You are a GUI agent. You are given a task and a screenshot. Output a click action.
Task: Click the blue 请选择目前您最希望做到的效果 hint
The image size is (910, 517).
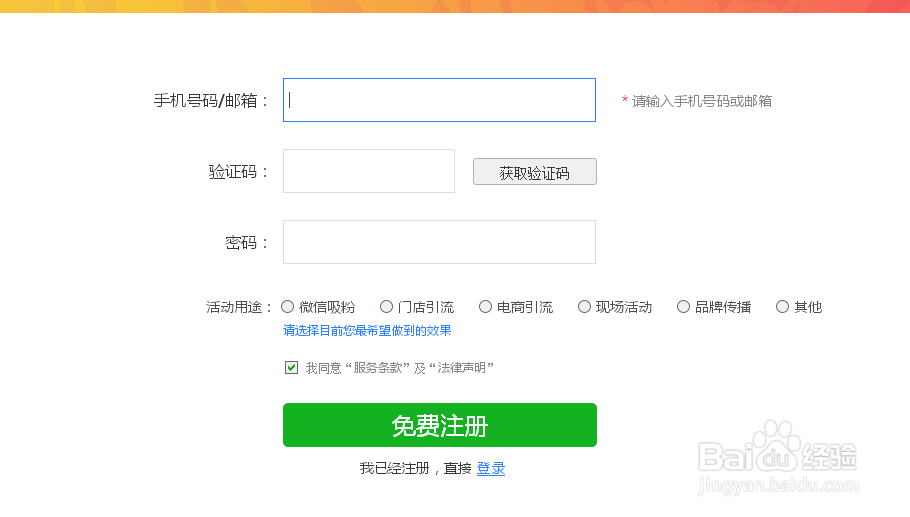(367, 330)
